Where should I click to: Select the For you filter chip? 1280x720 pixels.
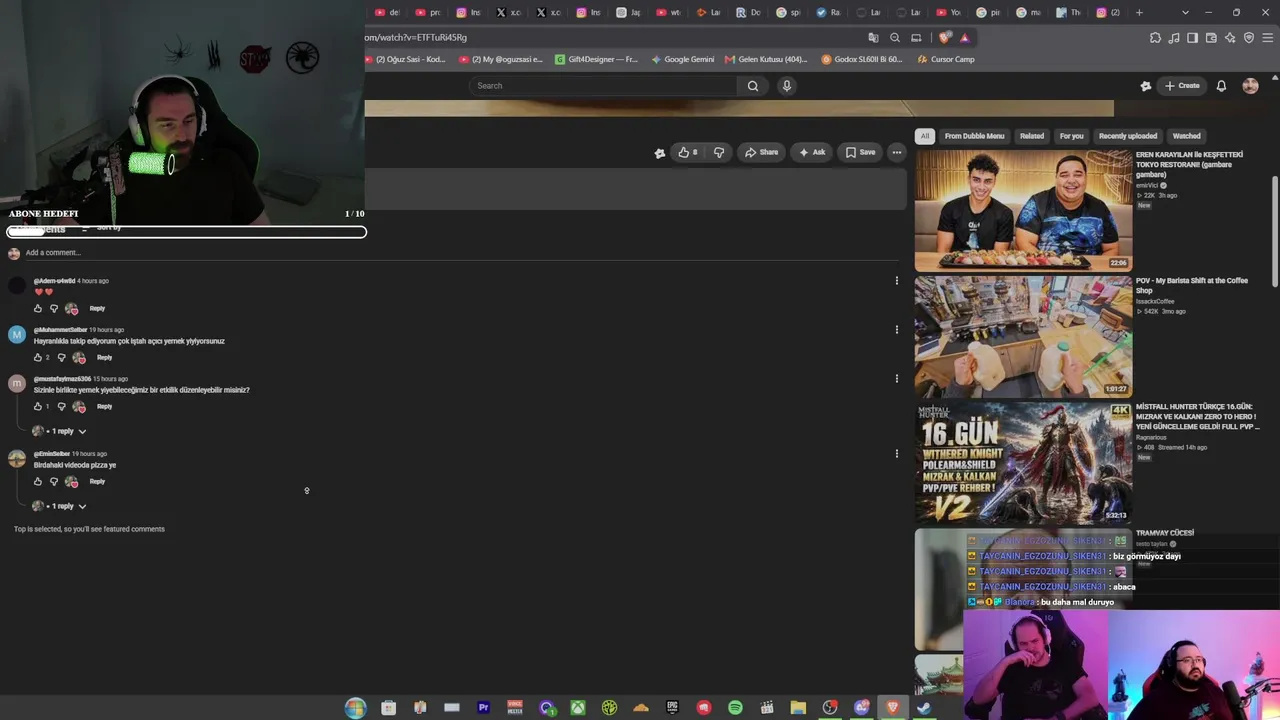click(x=1071, y=136)
